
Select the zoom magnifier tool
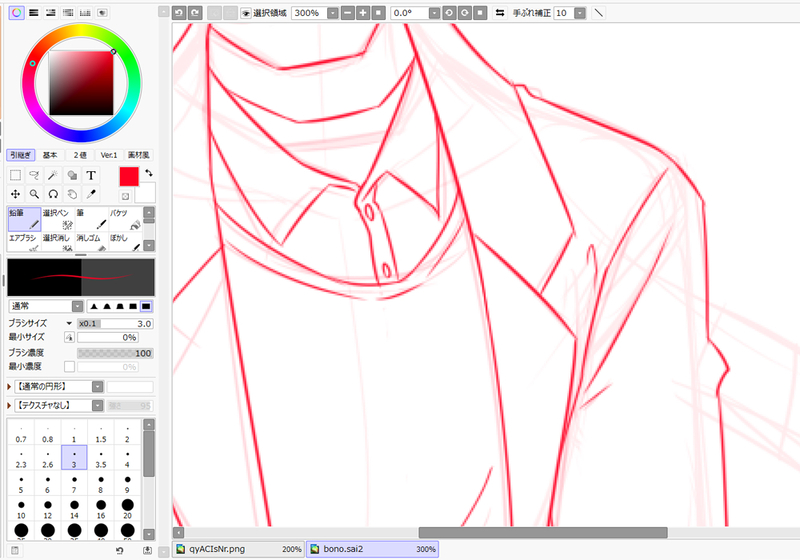point(34,194)
